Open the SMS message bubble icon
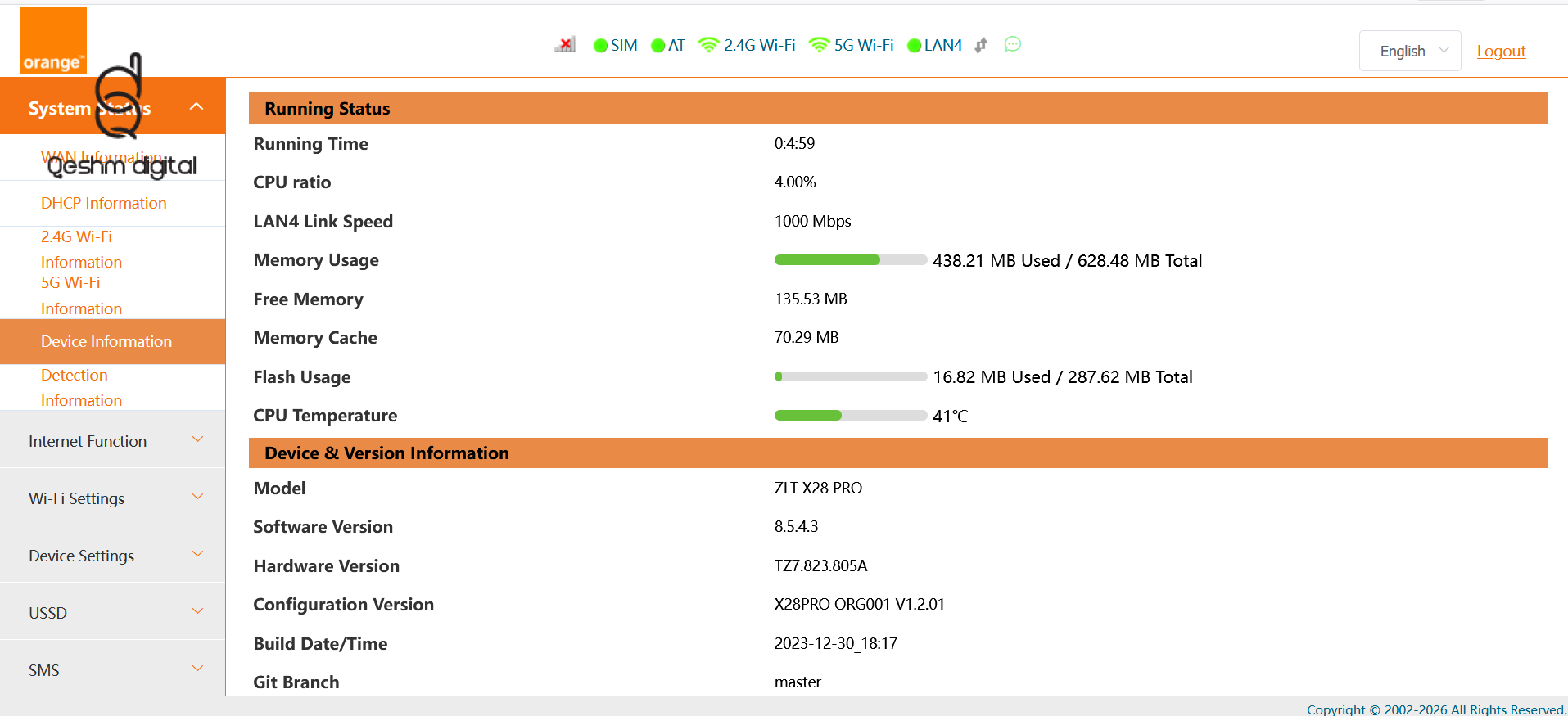 [1013, 44]
